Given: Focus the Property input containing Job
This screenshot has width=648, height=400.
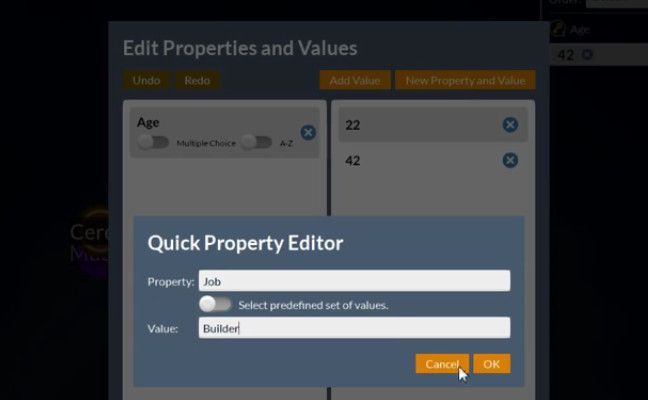Looking at the screenshot, I should (354, 281).
